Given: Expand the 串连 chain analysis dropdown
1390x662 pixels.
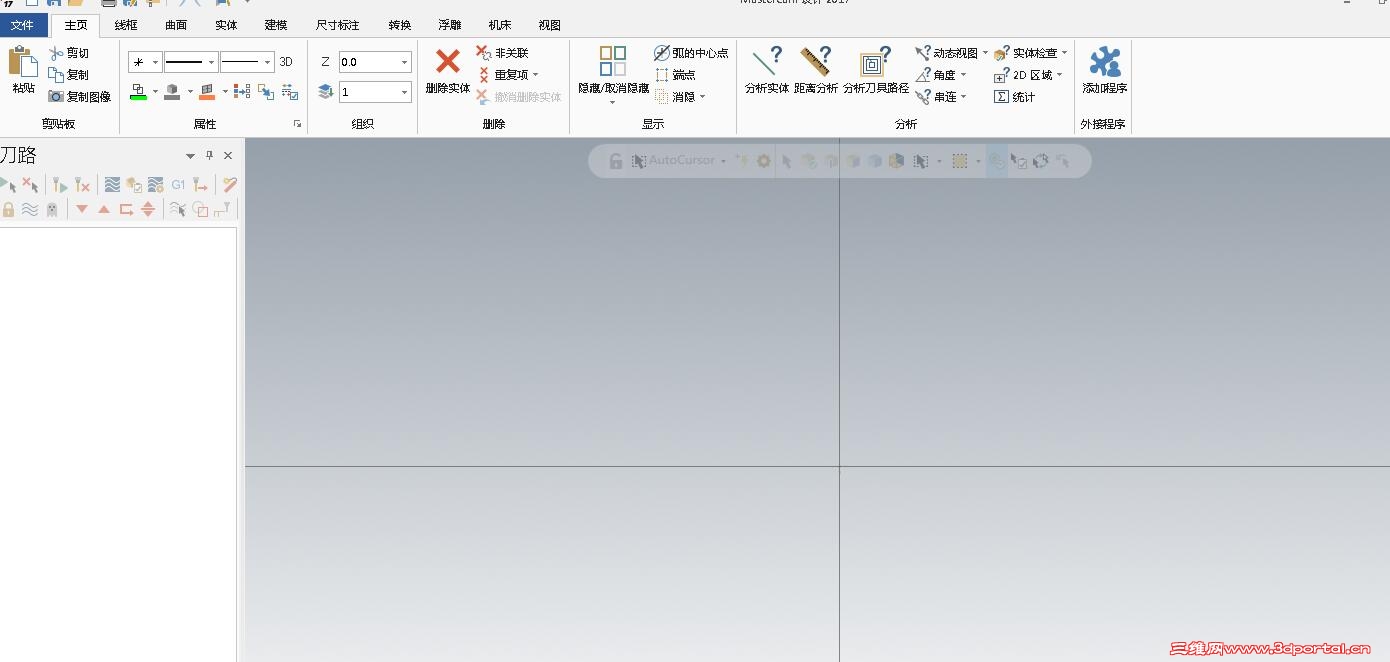Looking at the screenshot, I should [x=963, y=97].
